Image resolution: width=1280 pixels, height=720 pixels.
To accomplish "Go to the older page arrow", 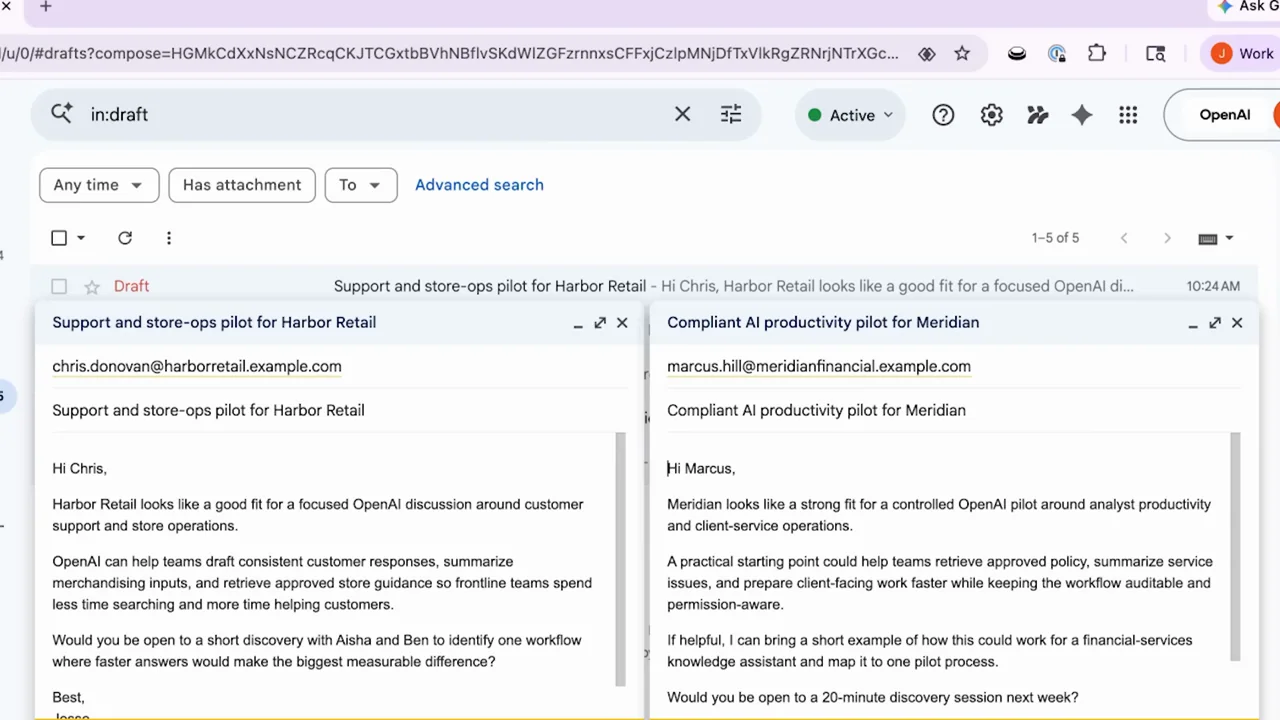I will click(1167, 238).
